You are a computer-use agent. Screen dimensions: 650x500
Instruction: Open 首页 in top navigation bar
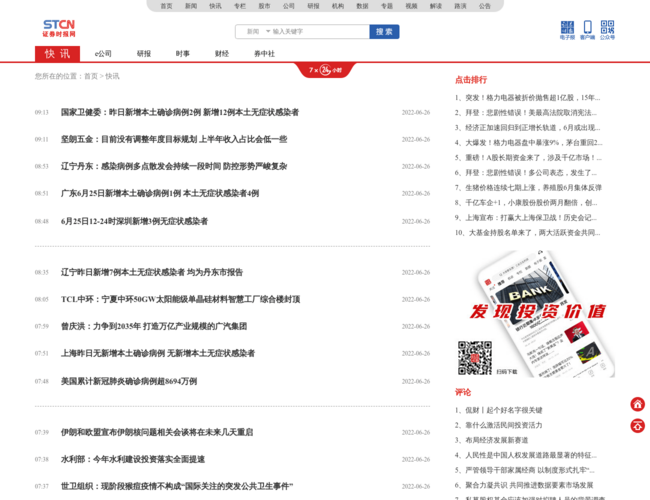[166, 6]
